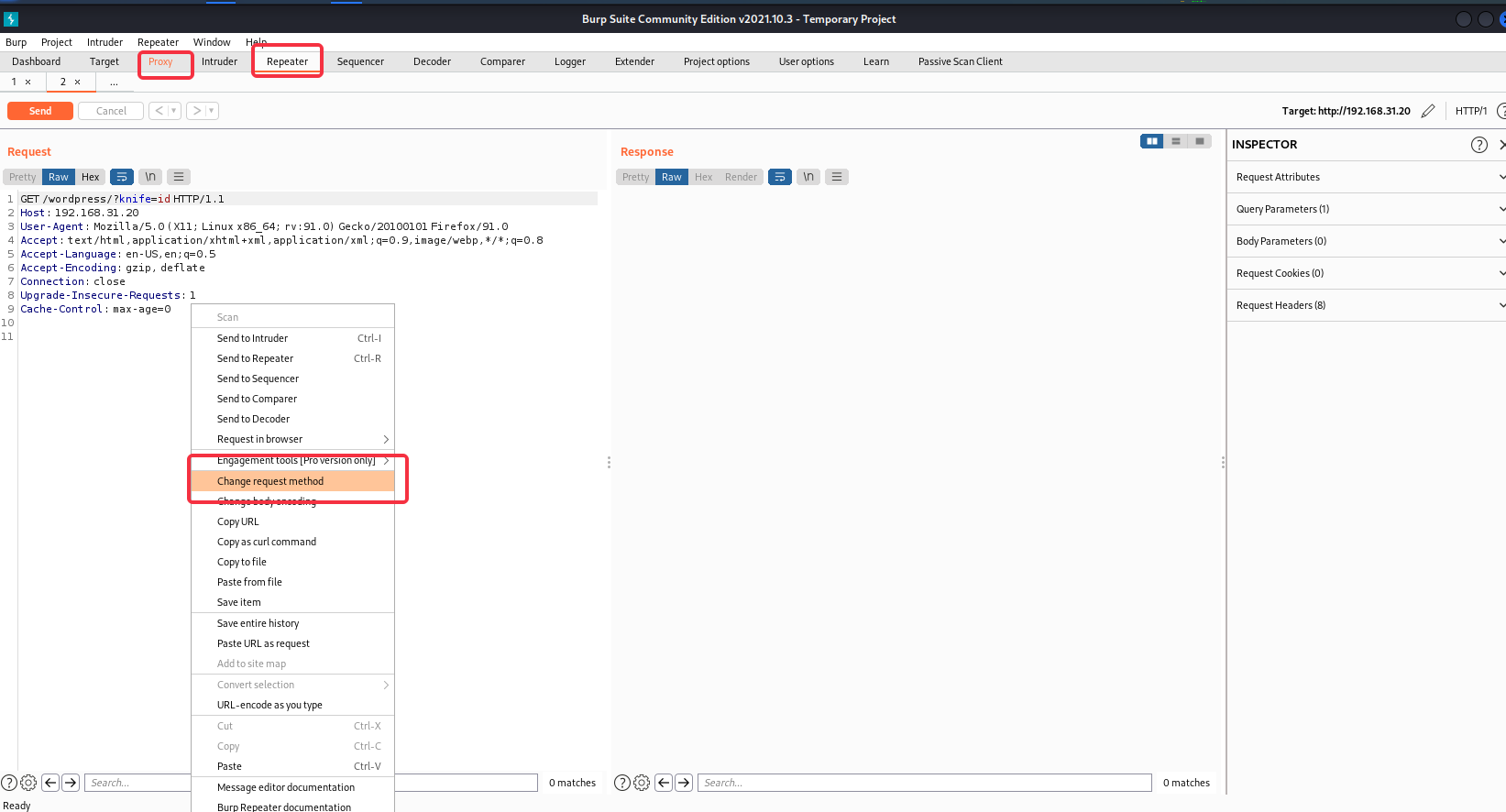Screen dimensions: 1506x812
Task: Click the Cancel button
Action: tap(111, 111)
